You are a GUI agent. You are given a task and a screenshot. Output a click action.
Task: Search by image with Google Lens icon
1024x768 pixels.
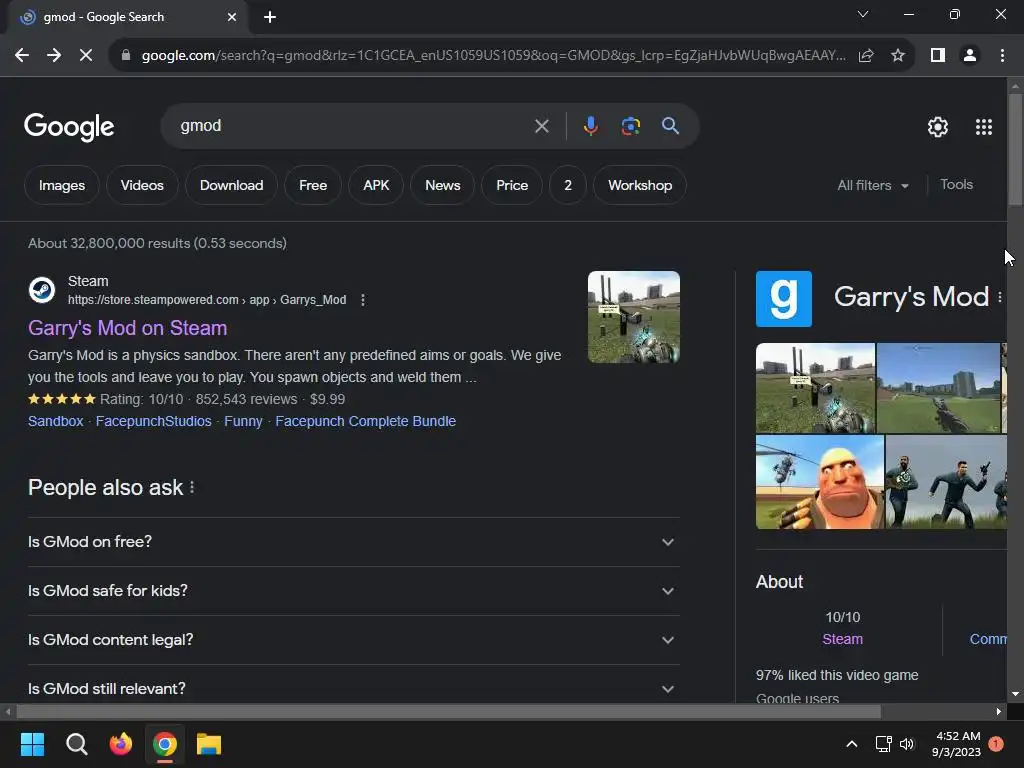click(630, 126)
